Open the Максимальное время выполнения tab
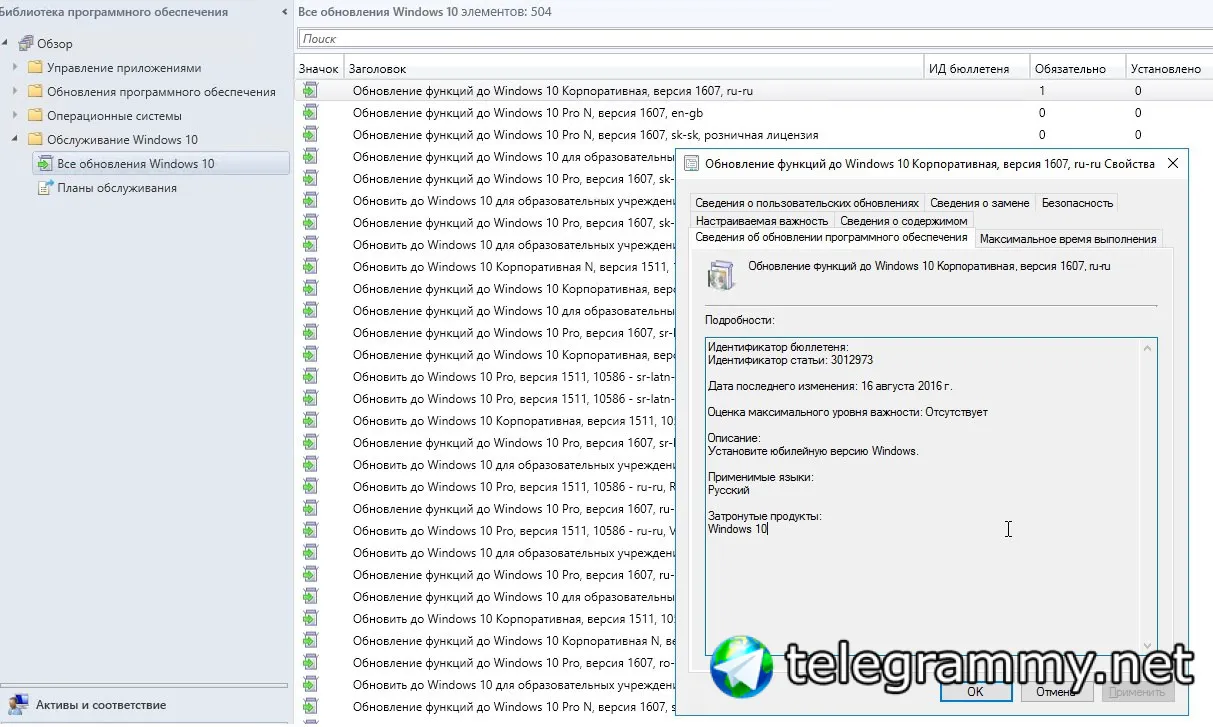Viewport: 1213px width, 727px height. tap(1068, 239)
